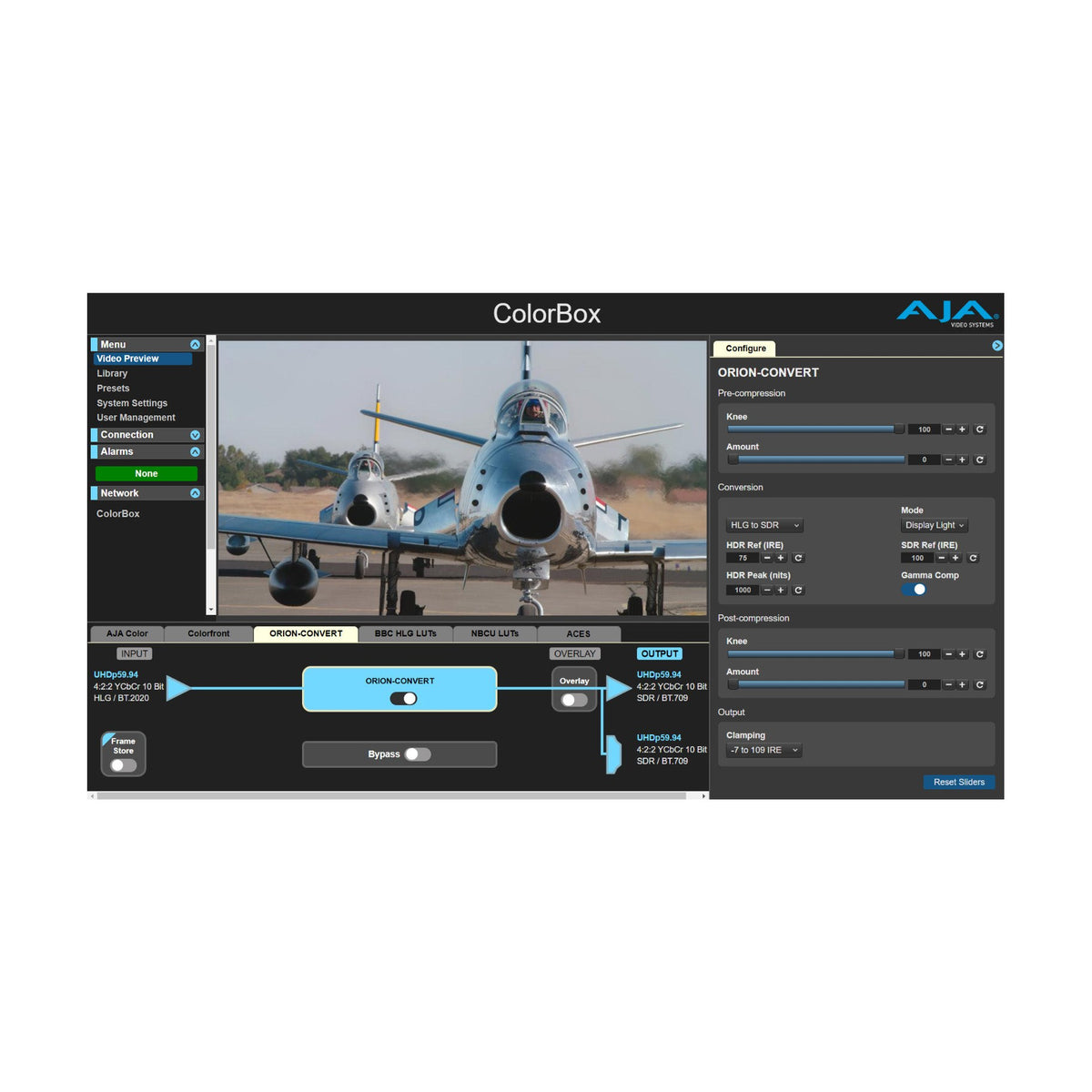The height and width of the screenshot is (1092, 1092).
Task: Collapse the Network section chevron
Action: tap(195, 493)
